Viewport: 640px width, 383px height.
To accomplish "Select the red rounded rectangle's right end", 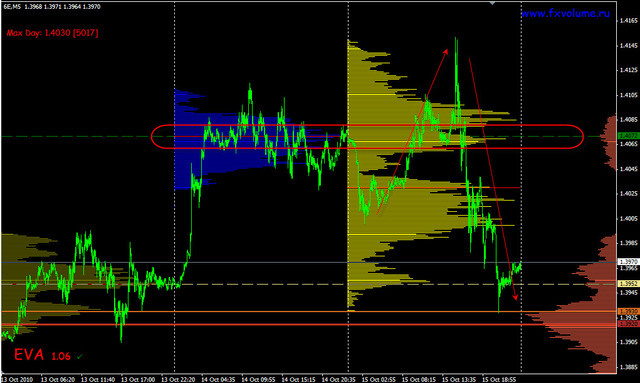I will (x=580, y=136).
